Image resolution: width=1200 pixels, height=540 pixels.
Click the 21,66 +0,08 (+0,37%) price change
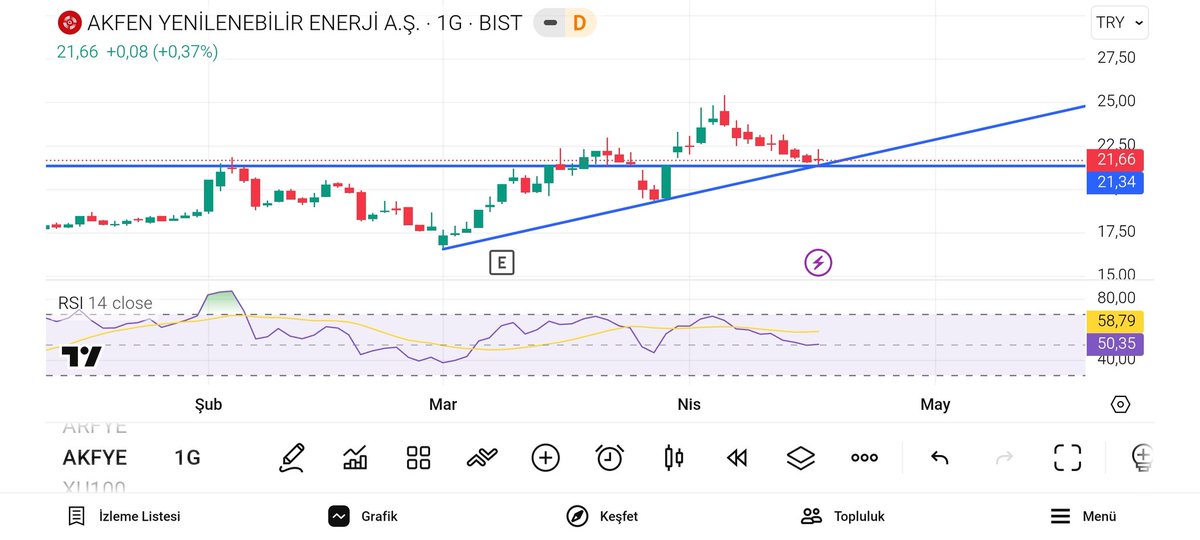click(x=137, y=51)
